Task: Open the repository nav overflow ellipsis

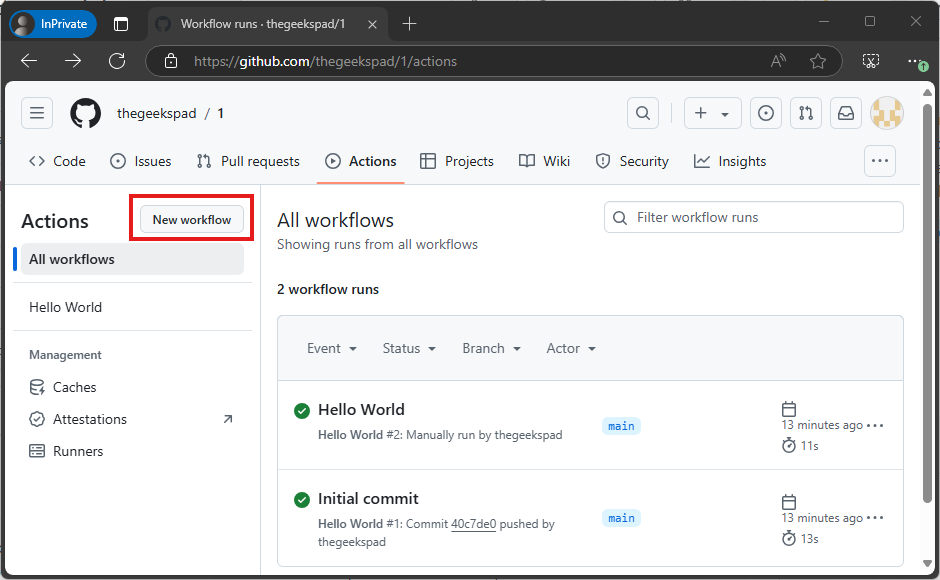Action: point(879,161)
